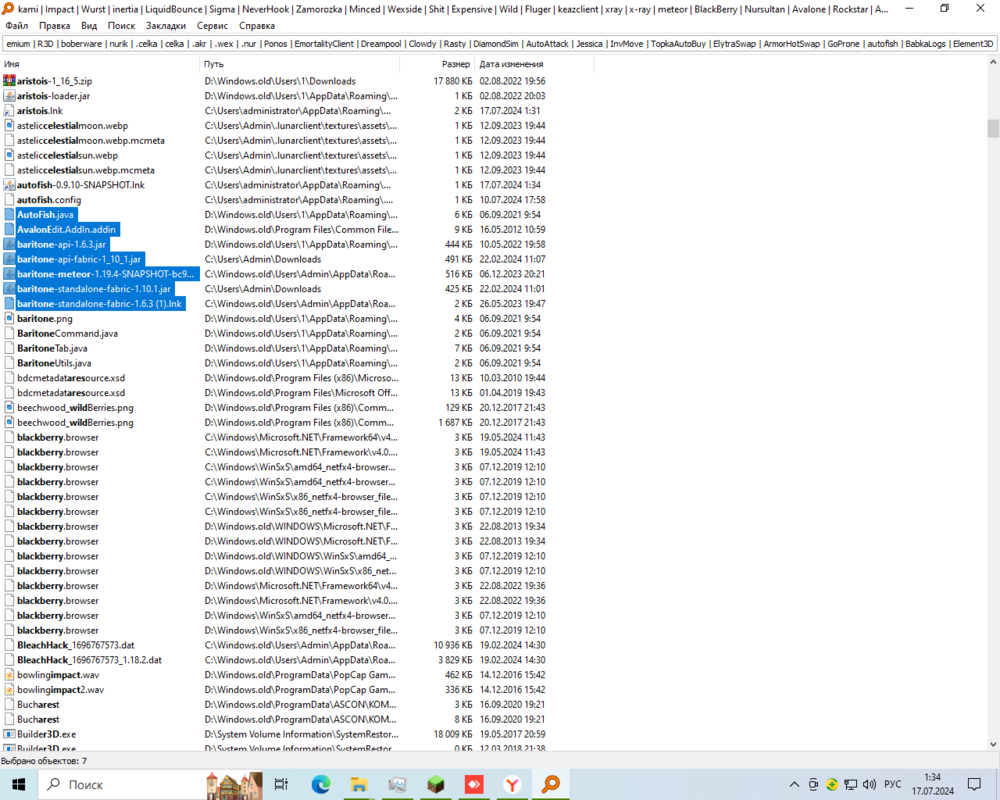
Task: Click the path D:\Windows.old\Users\1\Downloads
Action: pos(280,81)
